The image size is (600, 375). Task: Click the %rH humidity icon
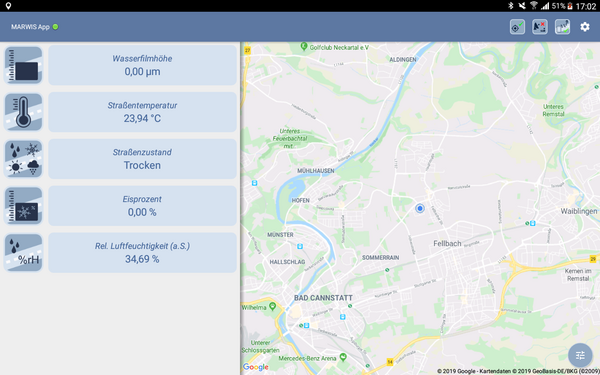tap(23, 253)
